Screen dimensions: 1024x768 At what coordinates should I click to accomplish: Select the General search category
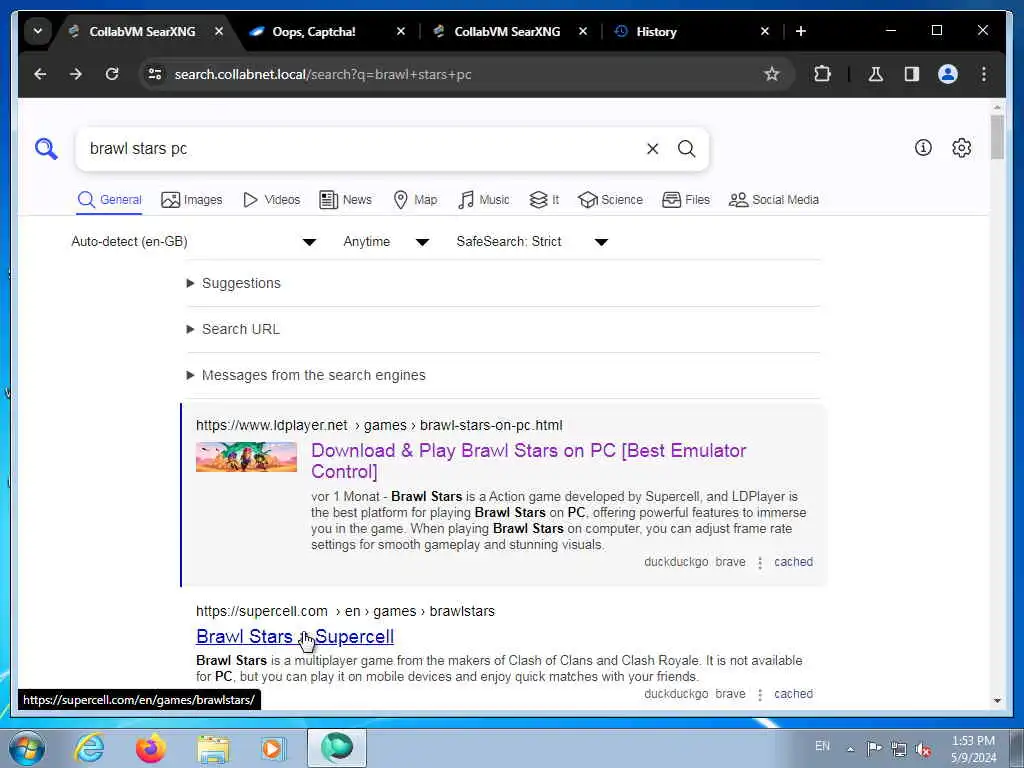coord(109,200)
